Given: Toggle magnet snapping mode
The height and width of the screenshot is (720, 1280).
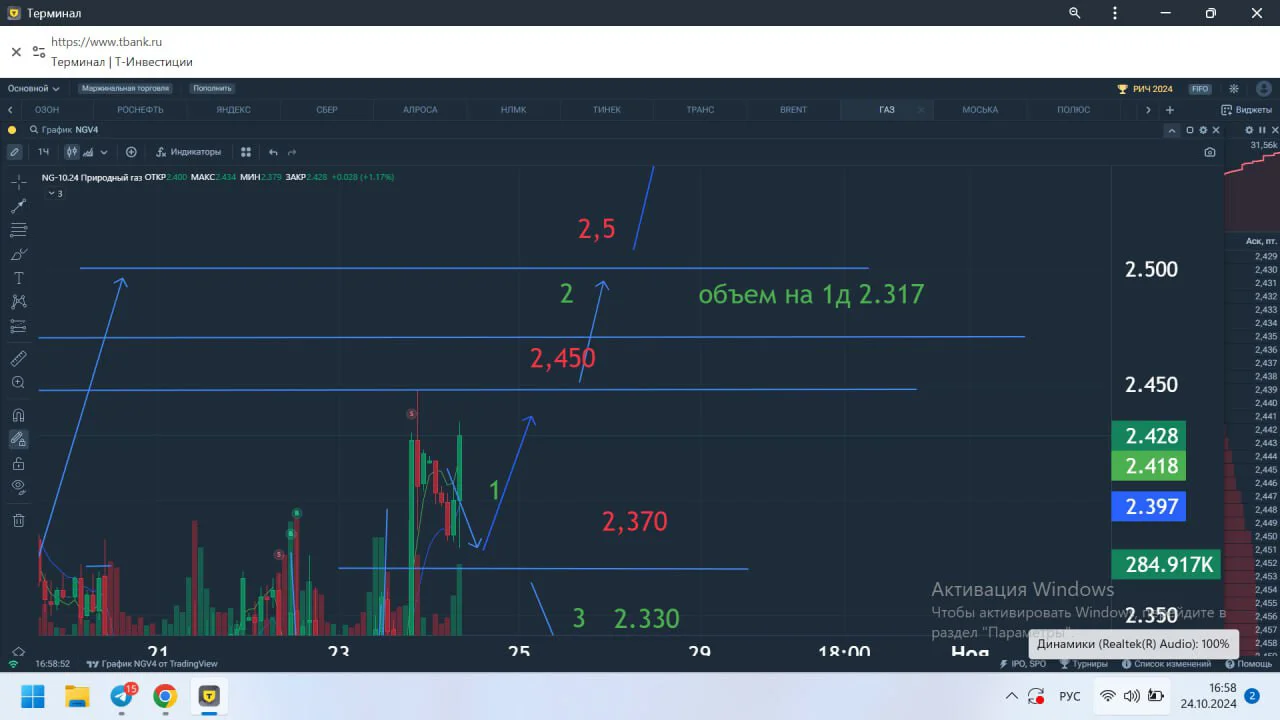Looking at the screenshot, I should coord(18,415).
